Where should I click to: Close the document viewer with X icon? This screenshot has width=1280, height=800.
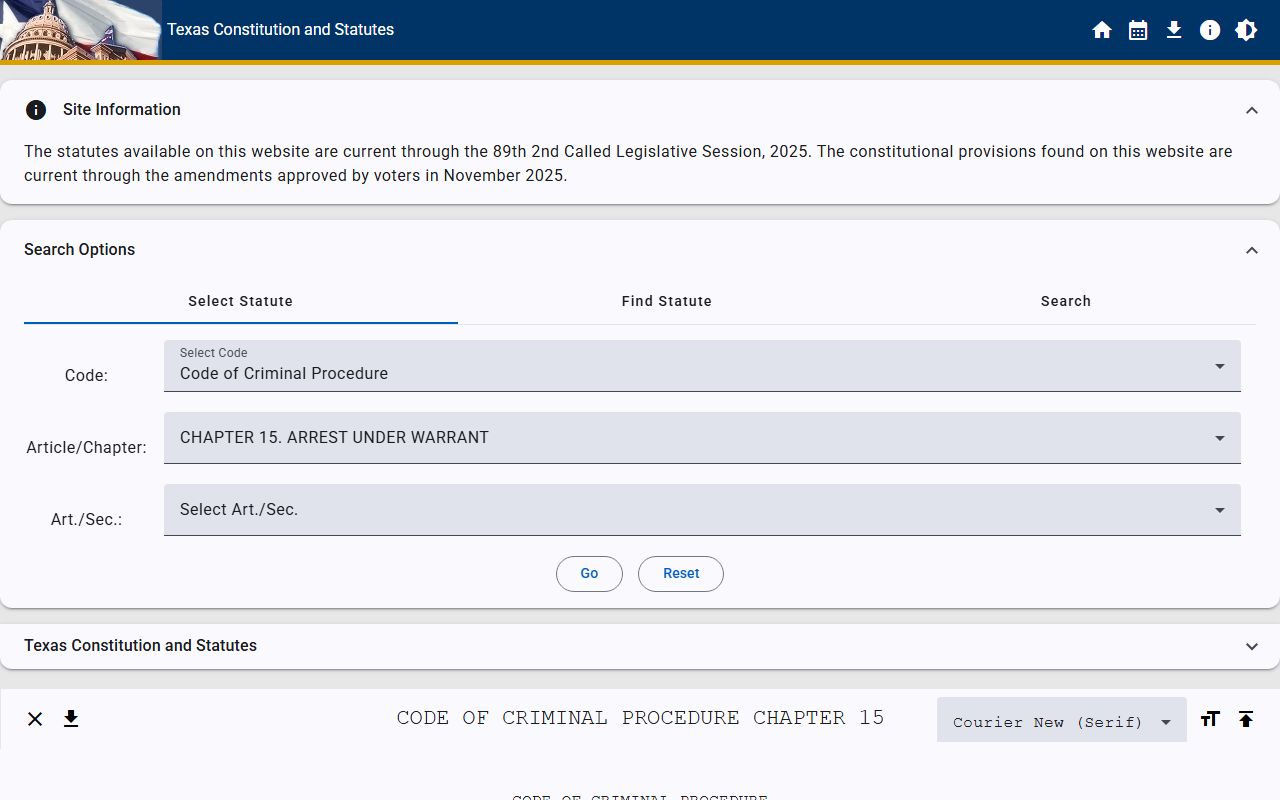point(35,719)
